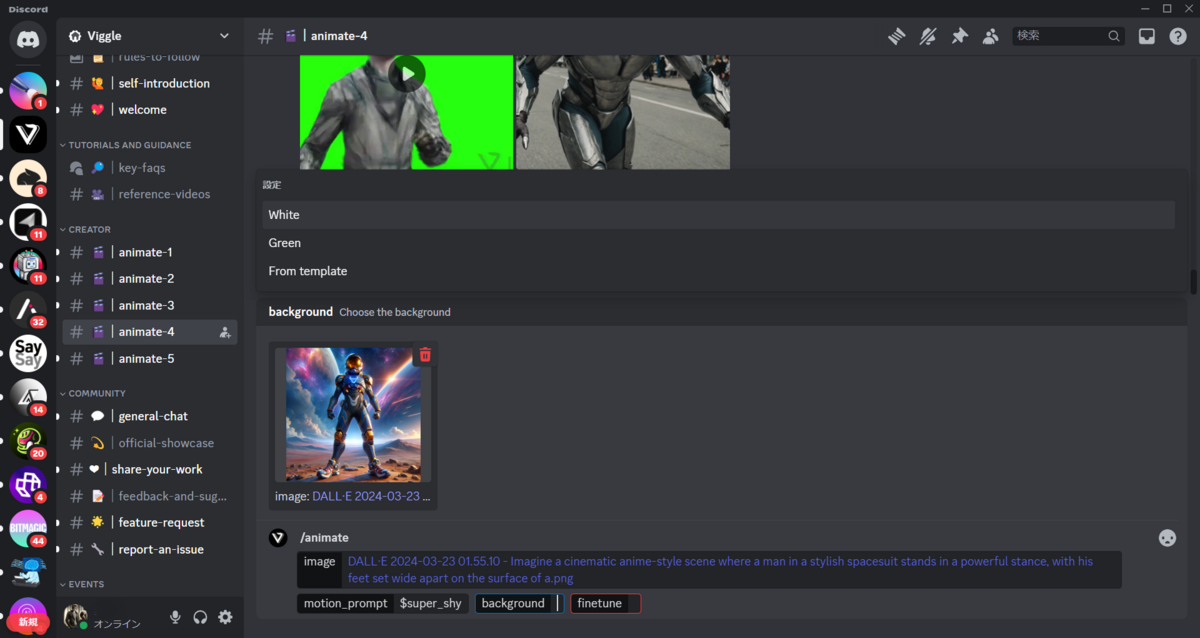The height and width of the screenshot is (638, 1200).
Task: Open the general-chat channel
Action: (150, 416)
